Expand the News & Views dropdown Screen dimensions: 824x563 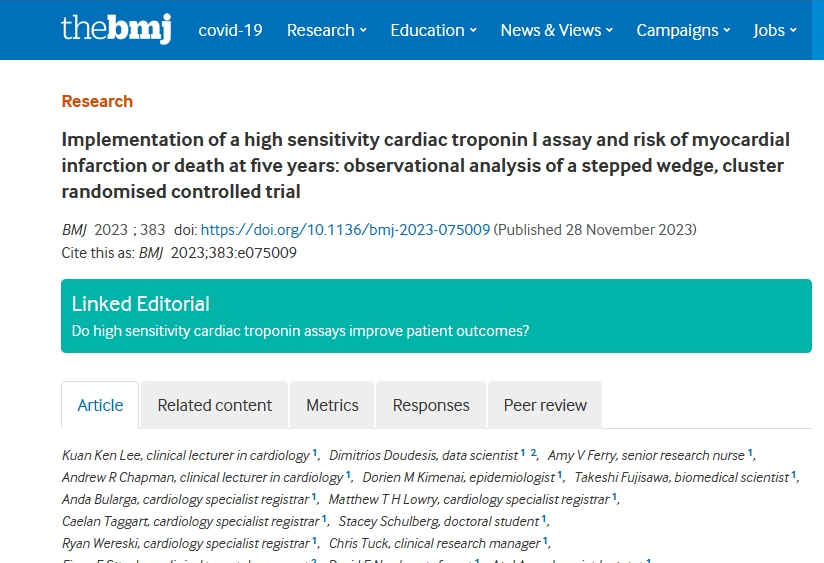pos(557,30)
